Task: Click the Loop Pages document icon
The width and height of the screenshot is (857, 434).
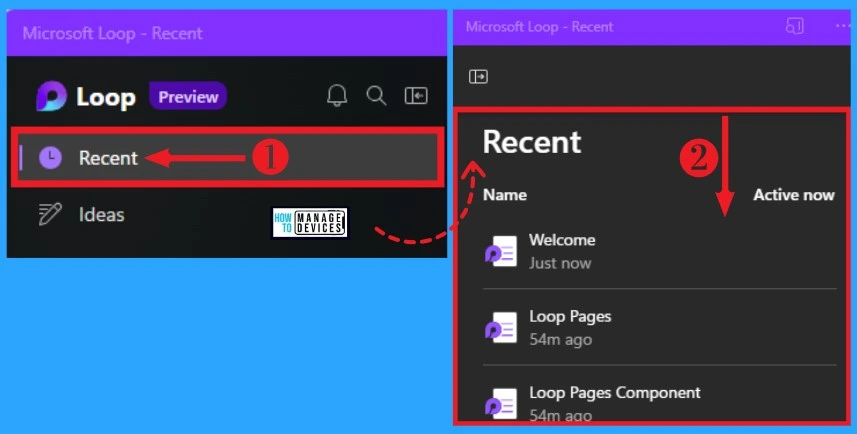Action: [x=501, y=327]
